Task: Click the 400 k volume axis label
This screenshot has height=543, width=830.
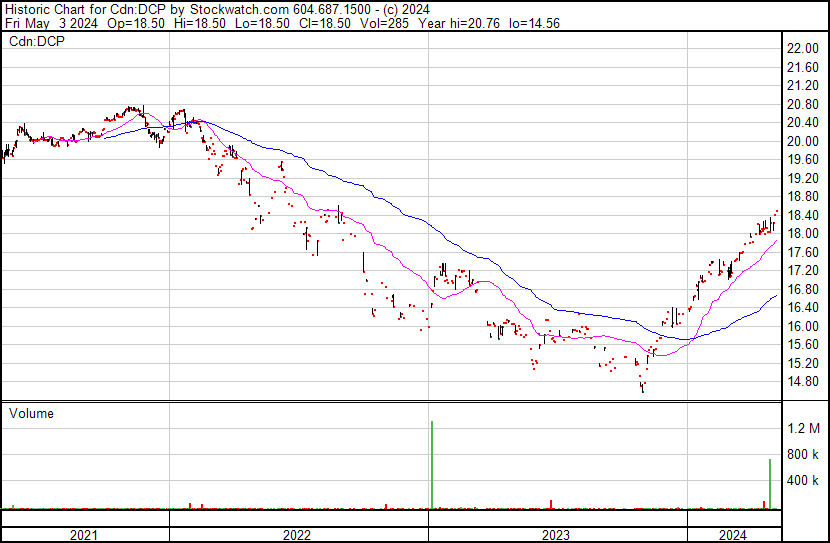Action: pyautogui.click(x=803, y=480)
